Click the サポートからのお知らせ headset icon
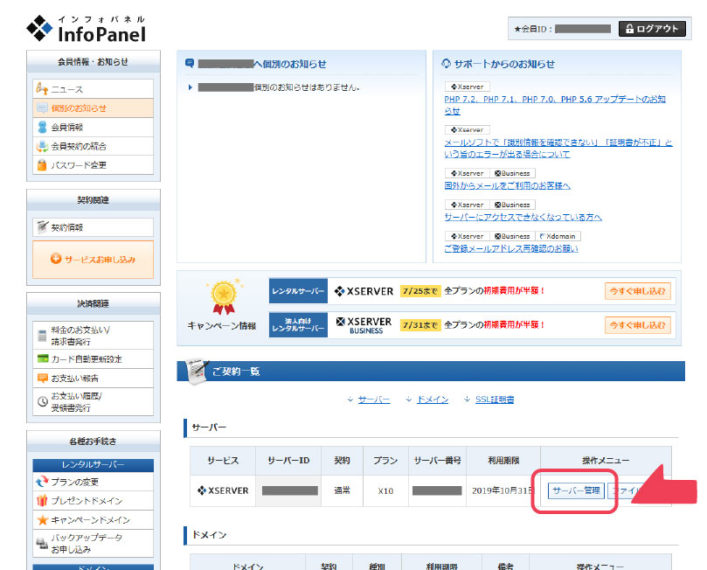Screen dimensions: 707x570 (446, 63)
